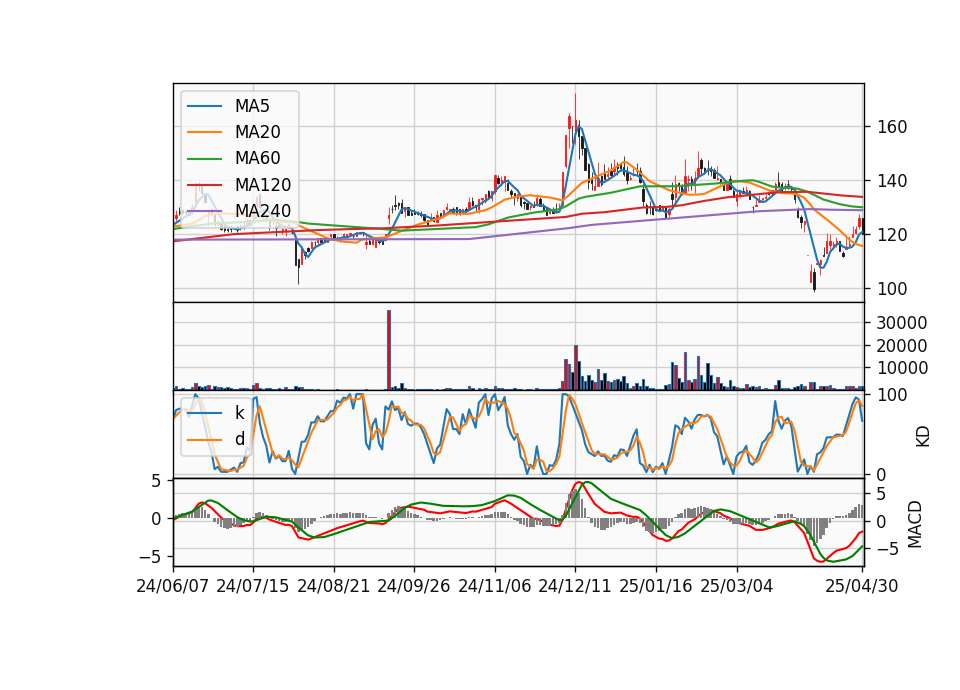Click the 10000 volume axis tick label
This screenshot has width=960, height=690.
pyautogui.click(x=902, y=369)
